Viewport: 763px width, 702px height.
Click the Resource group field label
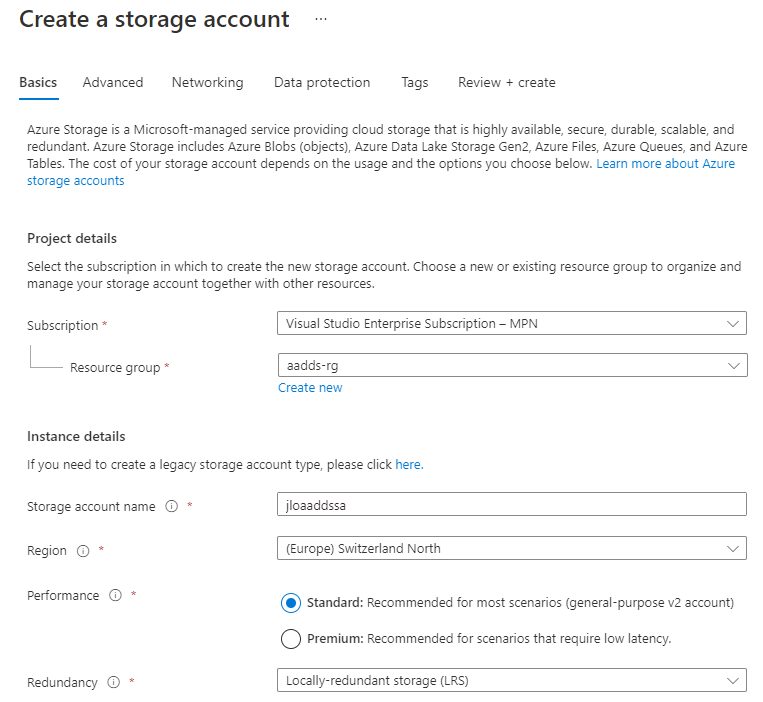115,368
